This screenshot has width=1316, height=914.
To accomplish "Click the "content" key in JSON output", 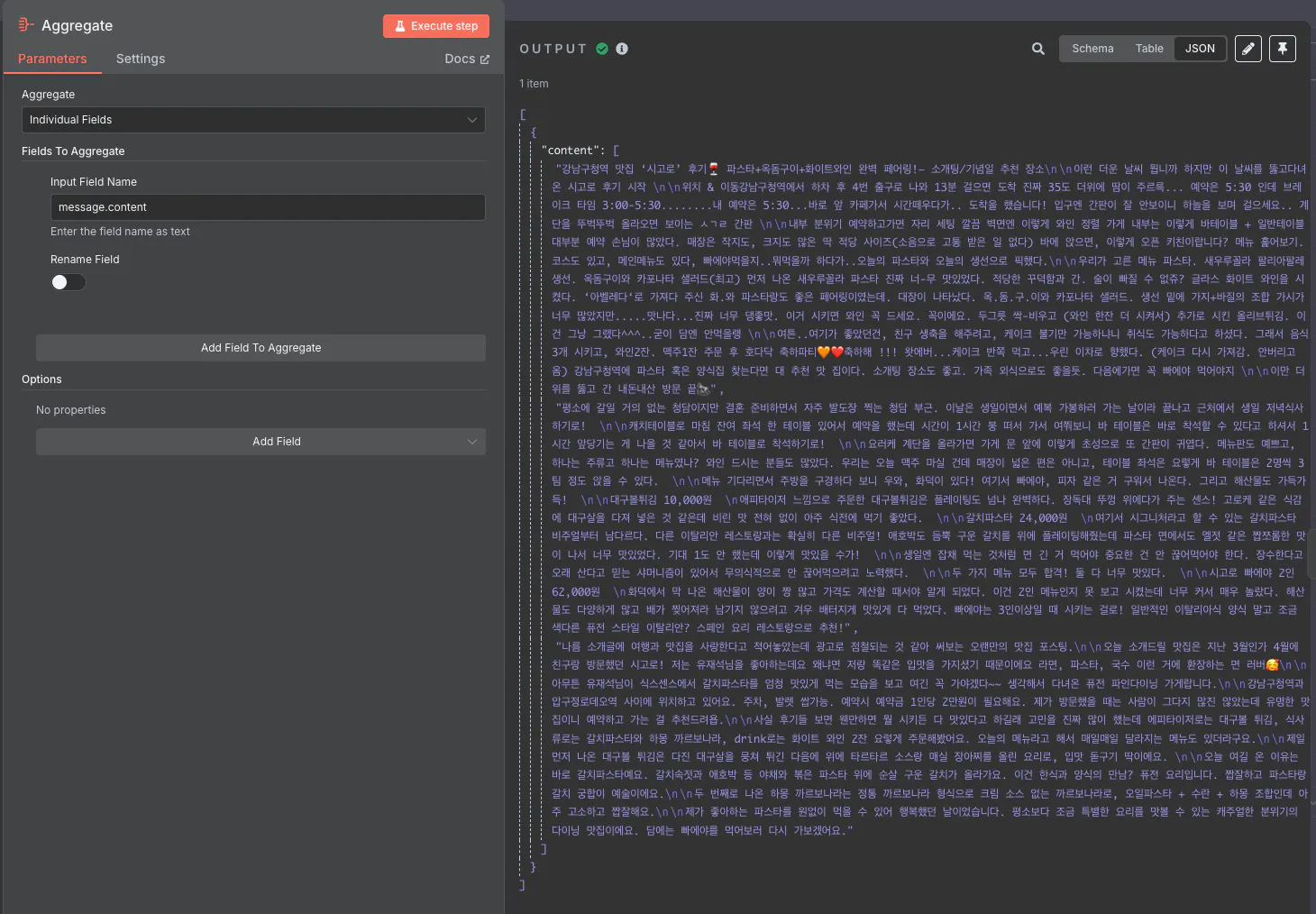I will pos(571,151).
